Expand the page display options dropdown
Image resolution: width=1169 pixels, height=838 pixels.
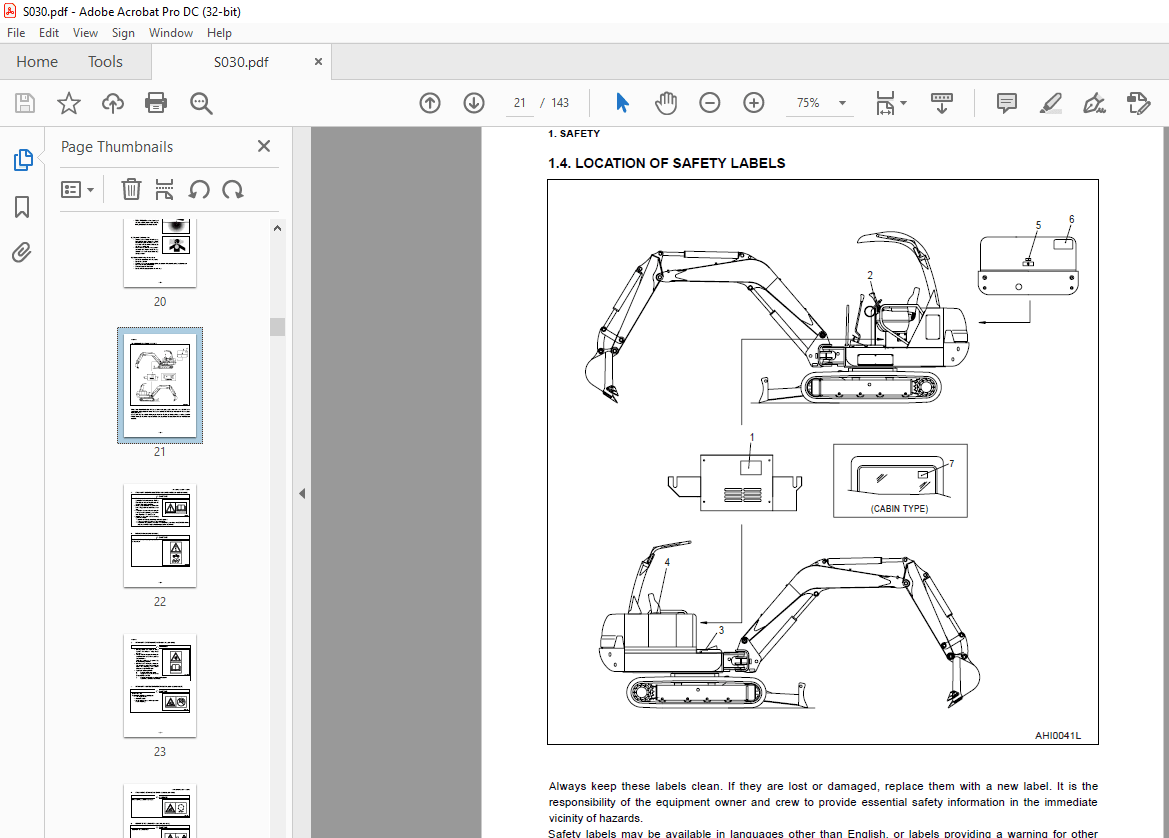[x=901, y=103]
